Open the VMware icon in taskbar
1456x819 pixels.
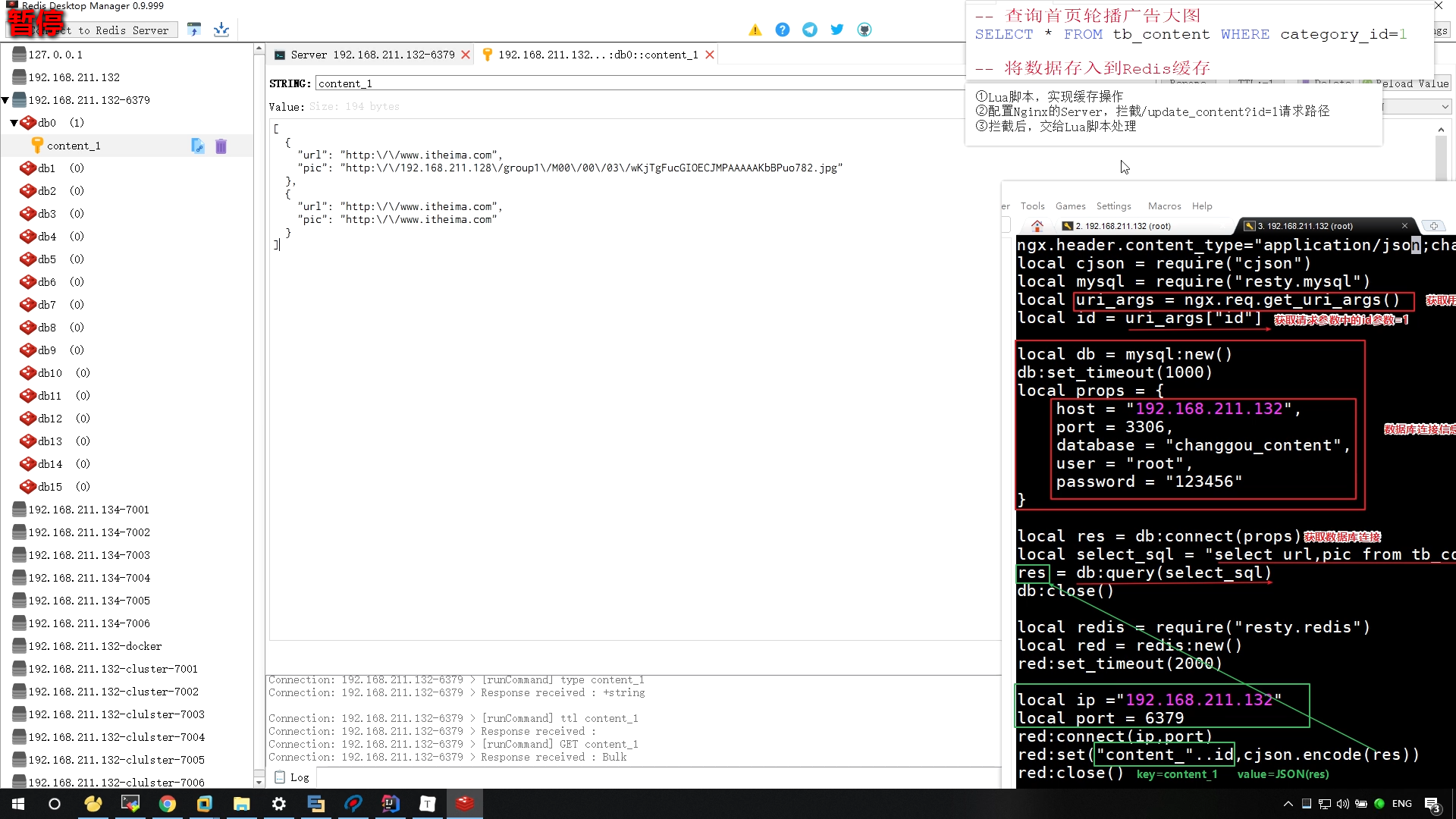pyautogui.click(x=205, y=804)
